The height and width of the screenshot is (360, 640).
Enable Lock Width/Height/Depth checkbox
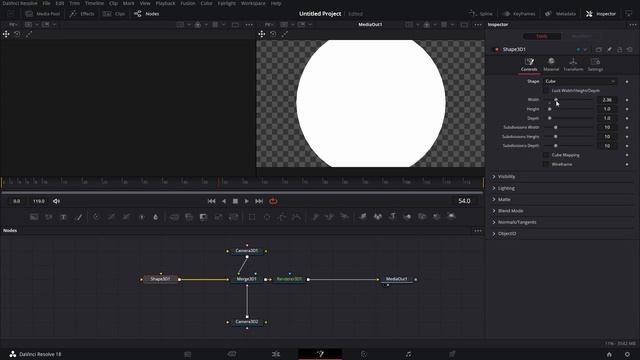[x=546, y=91]
